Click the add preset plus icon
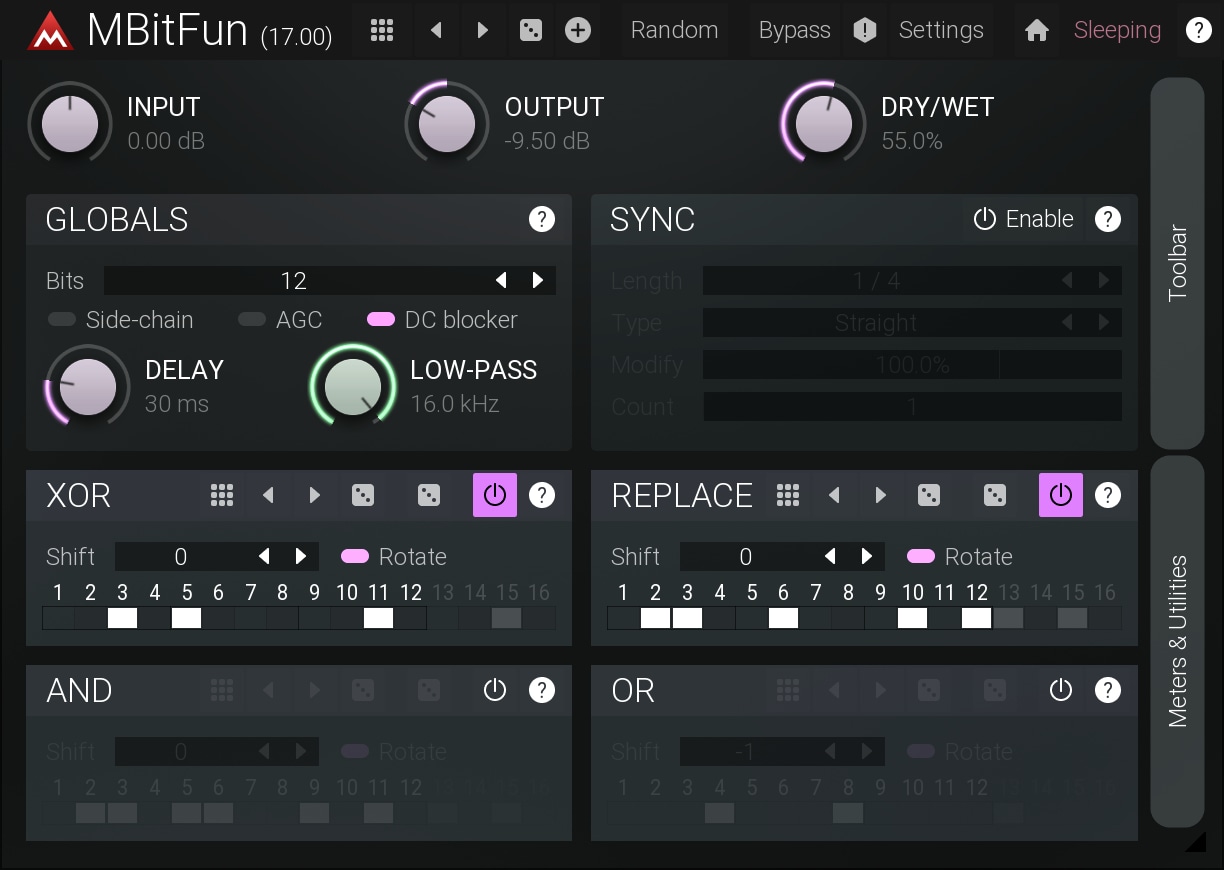This screenshot has width=1224, height=870. click(578, 30)
